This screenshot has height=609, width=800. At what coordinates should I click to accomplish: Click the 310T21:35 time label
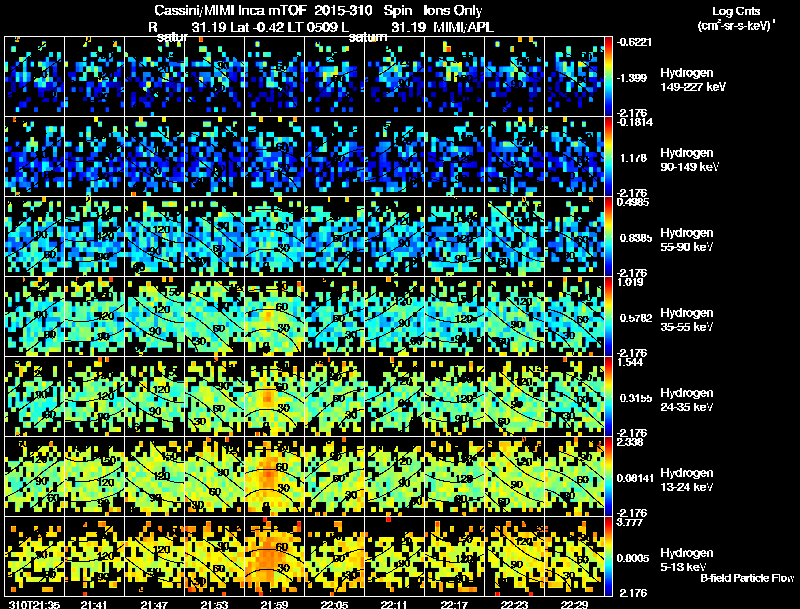[35, 605]
